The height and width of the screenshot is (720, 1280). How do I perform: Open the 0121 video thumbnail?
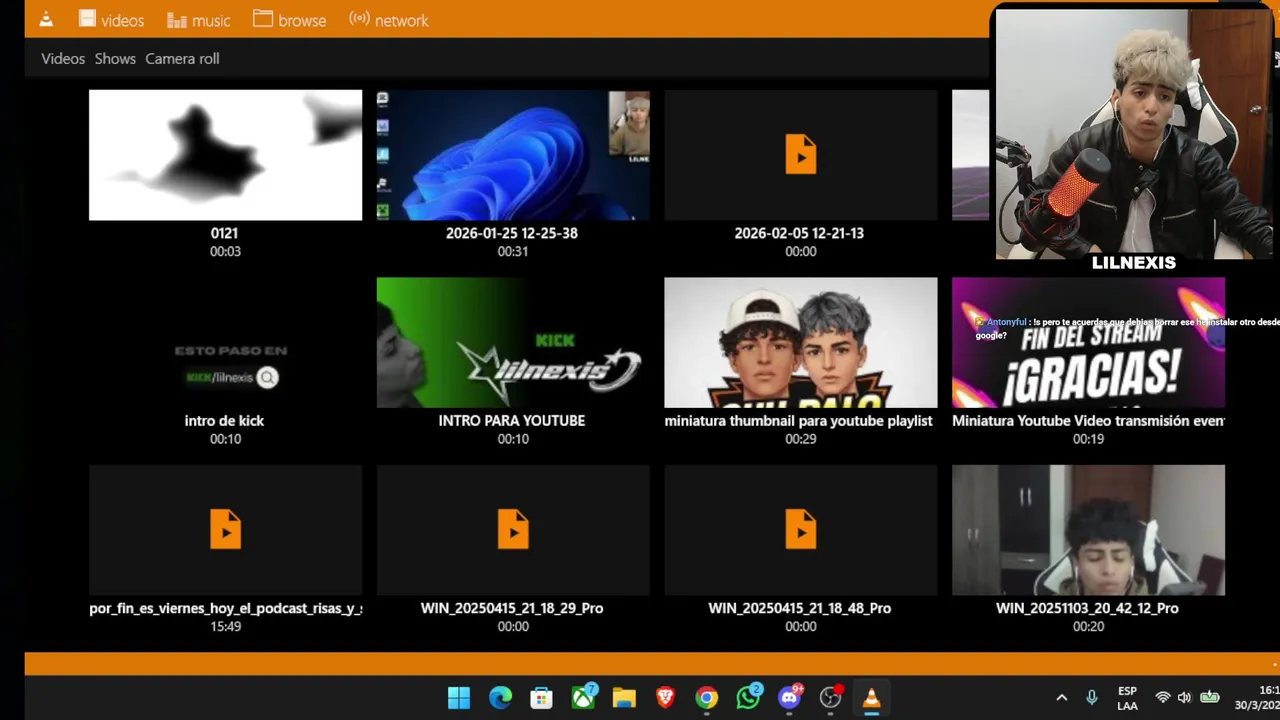click(x=225, y=155)
